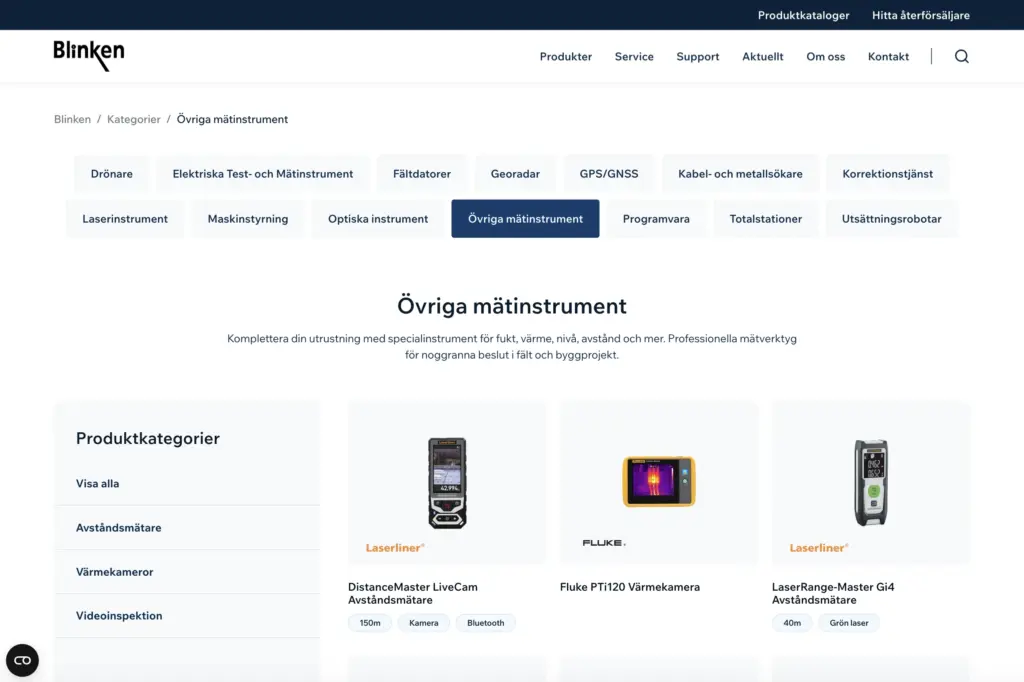Open the Produktkataloger link

click(x=803, y=15)
